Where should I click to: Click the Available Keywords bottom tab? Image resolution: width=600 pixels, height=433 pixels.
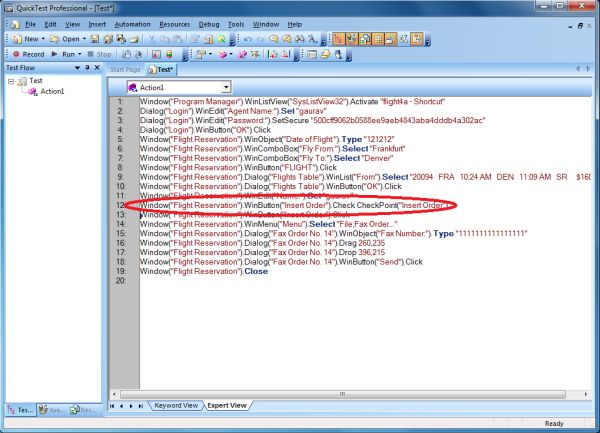52,410
